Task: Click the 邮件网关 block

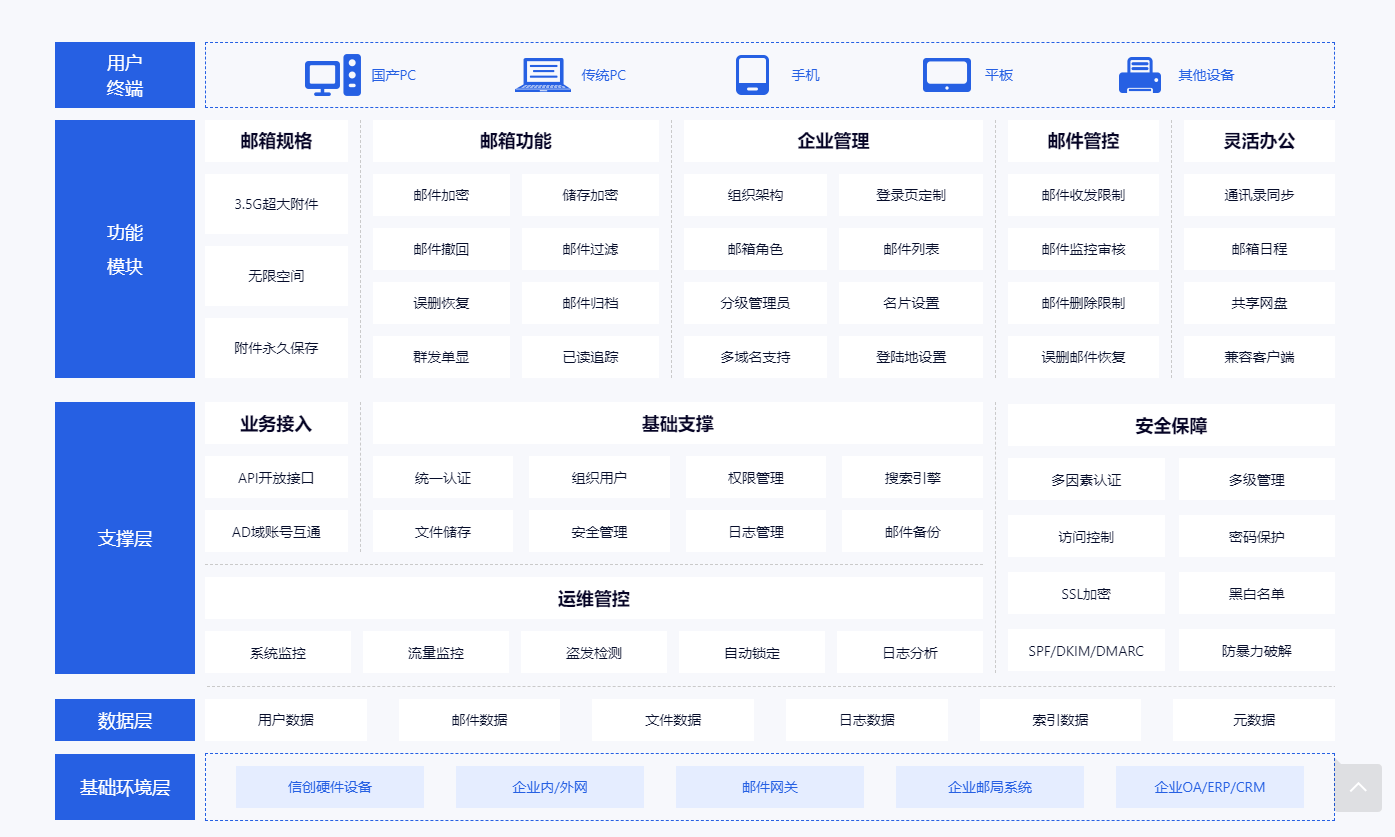Action: pyautogui.click(x=769, y=787)
